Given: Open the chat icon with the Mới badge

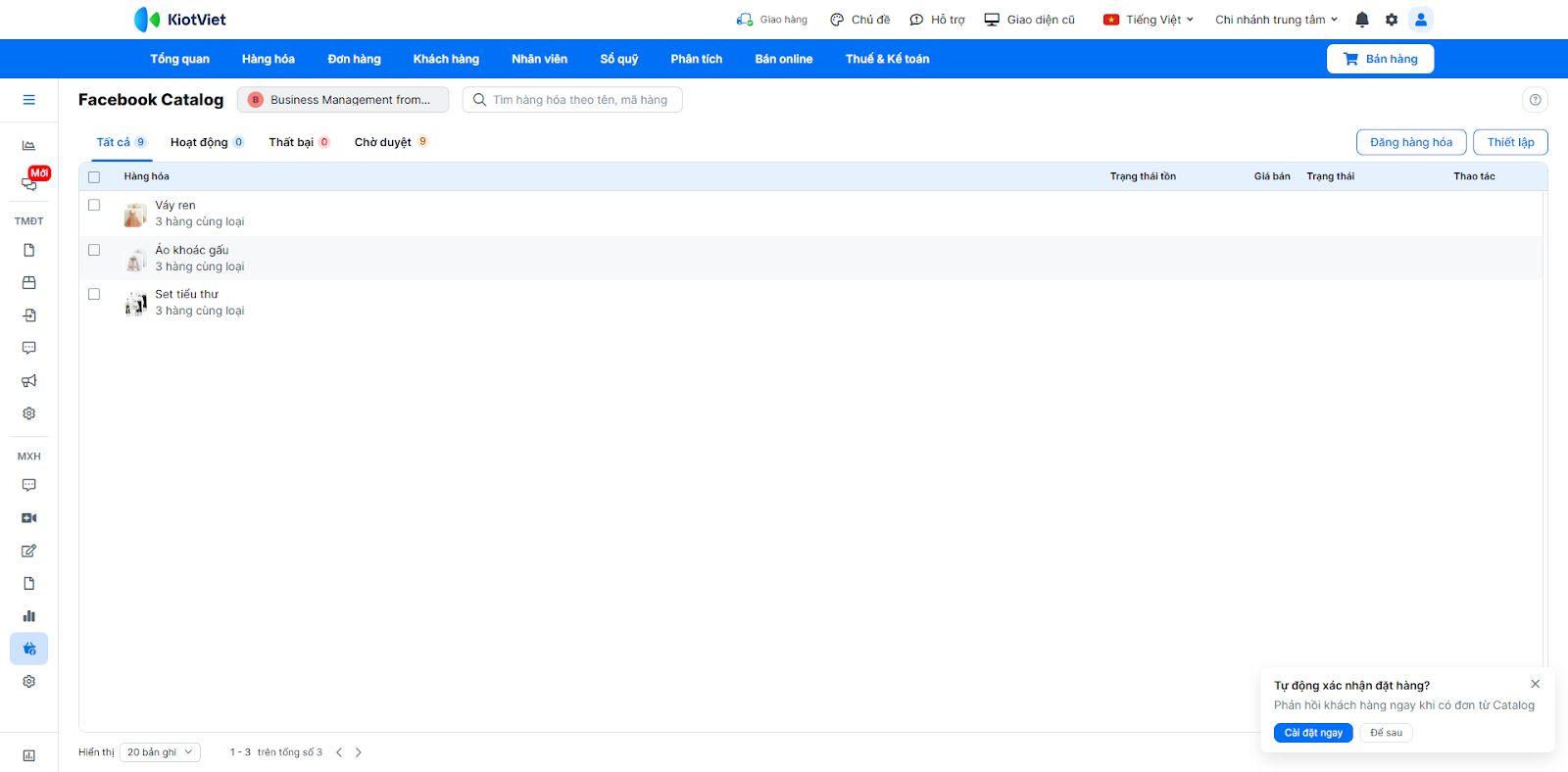Looking at the screenshot, I should pos(29,183).
